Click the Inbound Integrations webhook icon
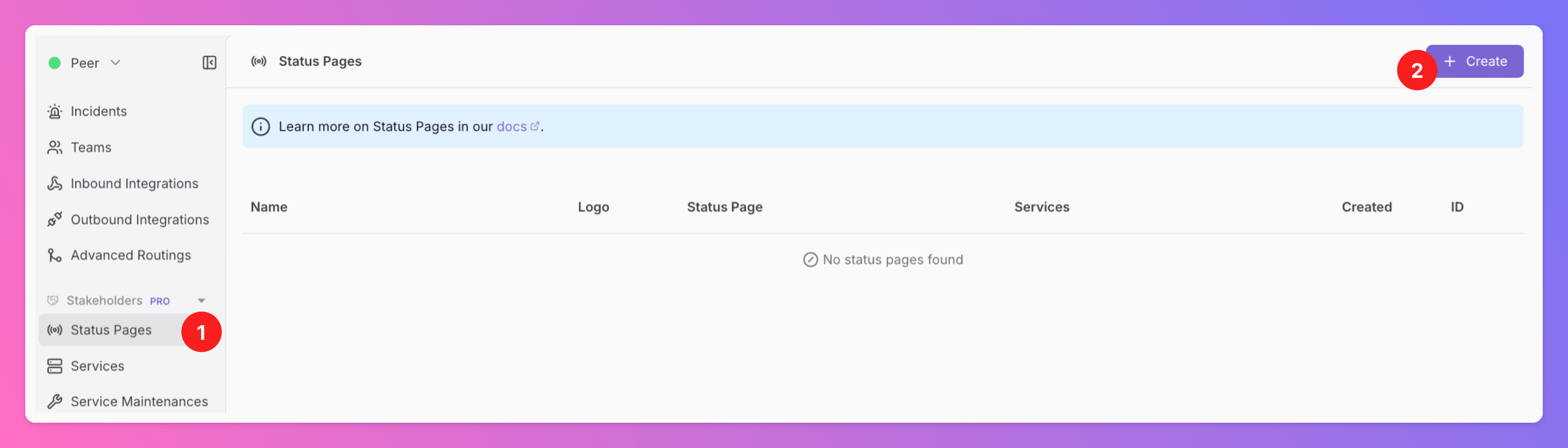This screenshot has width=1568, height=448. [x=55, y=184]
